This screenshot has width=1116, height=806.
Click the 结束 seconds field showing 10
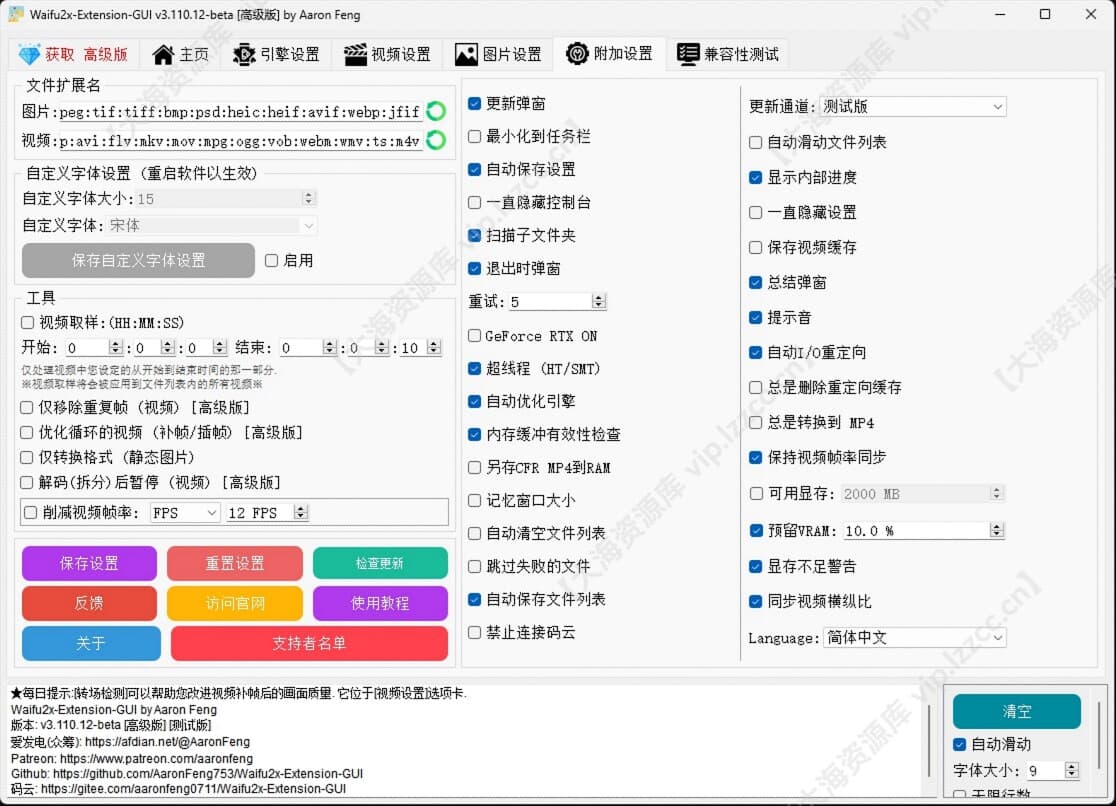(x=421, y=348)
